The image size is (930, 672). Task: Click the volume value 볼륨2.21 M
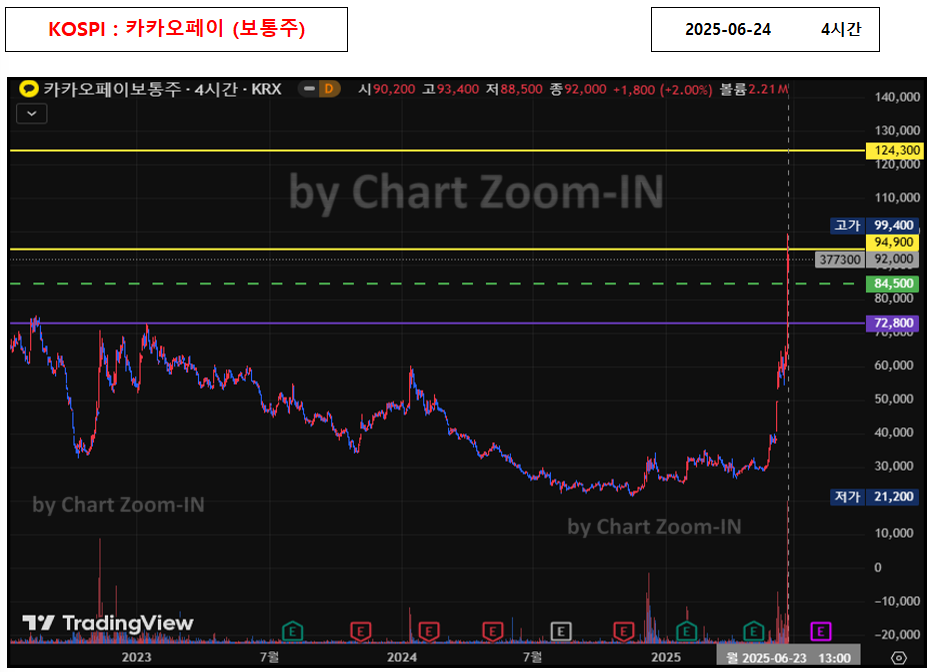click(754, 90)
